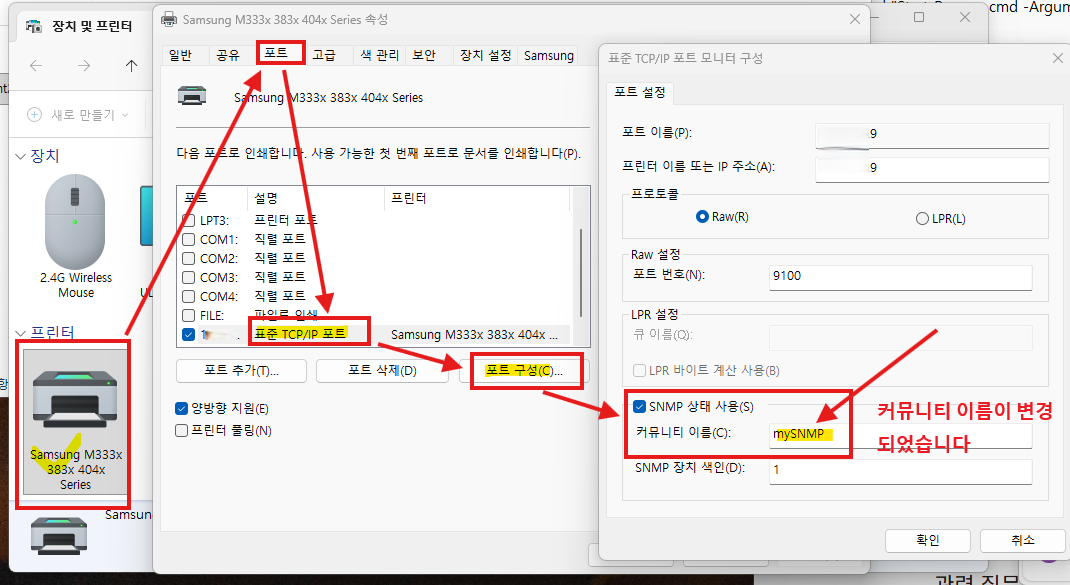The image size is (1070, 585).
Task: Select the Samsung M333x printer icon in 장치 및 프린터
Action: click(75, 421)
